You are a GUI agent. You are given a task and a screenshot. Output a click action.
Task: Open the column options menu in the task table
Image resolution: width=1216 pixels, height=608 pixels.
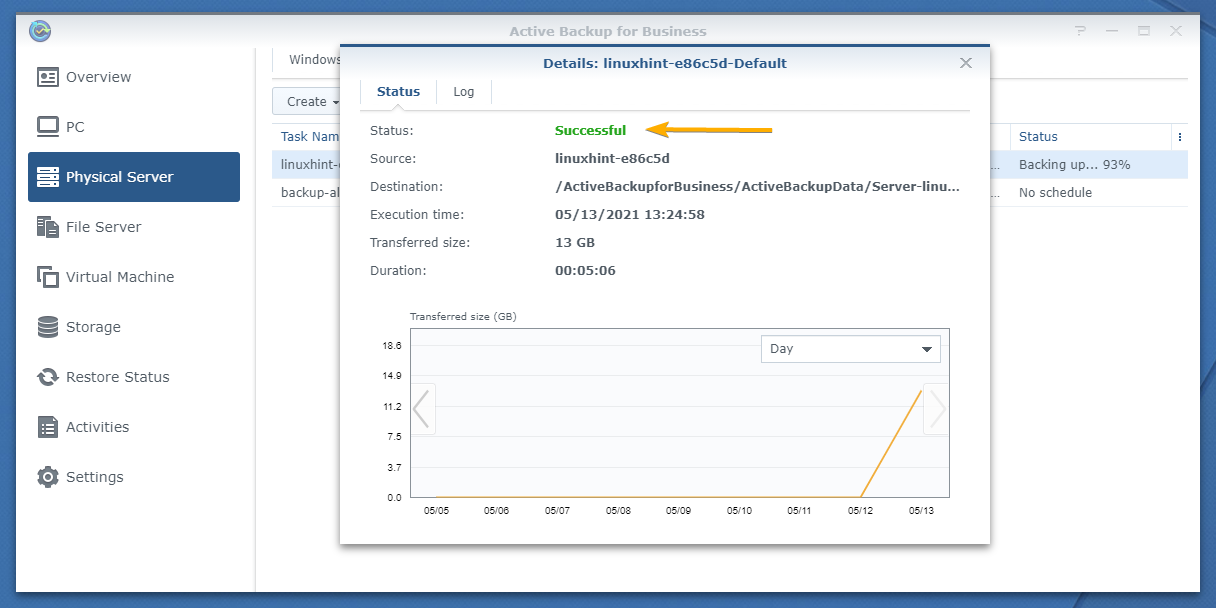click(1180, 137)
